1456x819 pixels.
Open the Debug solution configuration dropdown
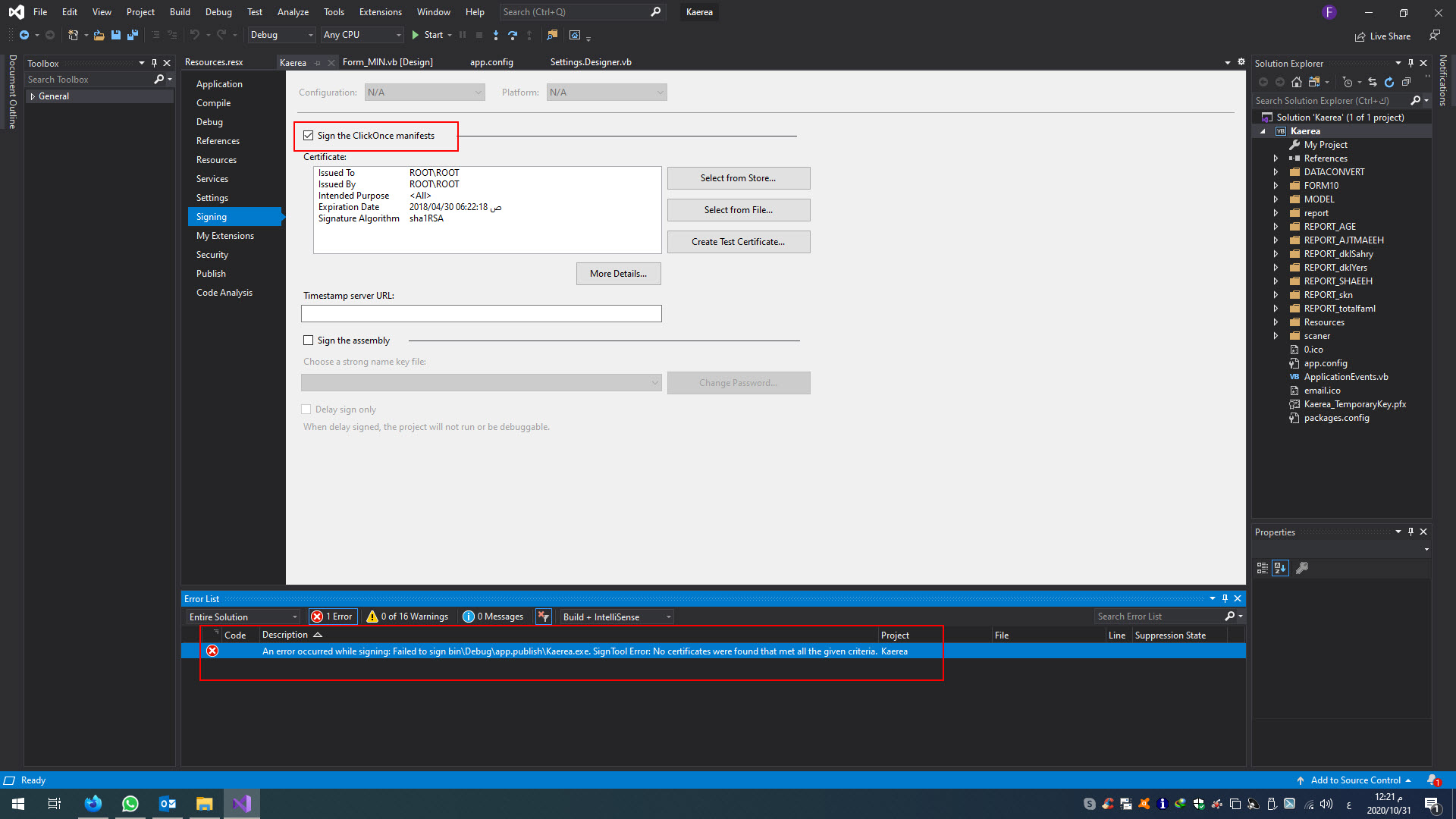(x=281, y=35)
